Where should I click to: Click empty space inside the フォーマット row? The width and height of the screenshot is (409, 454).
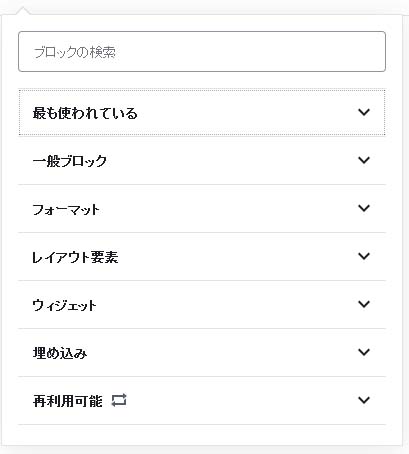coord(227,209)
